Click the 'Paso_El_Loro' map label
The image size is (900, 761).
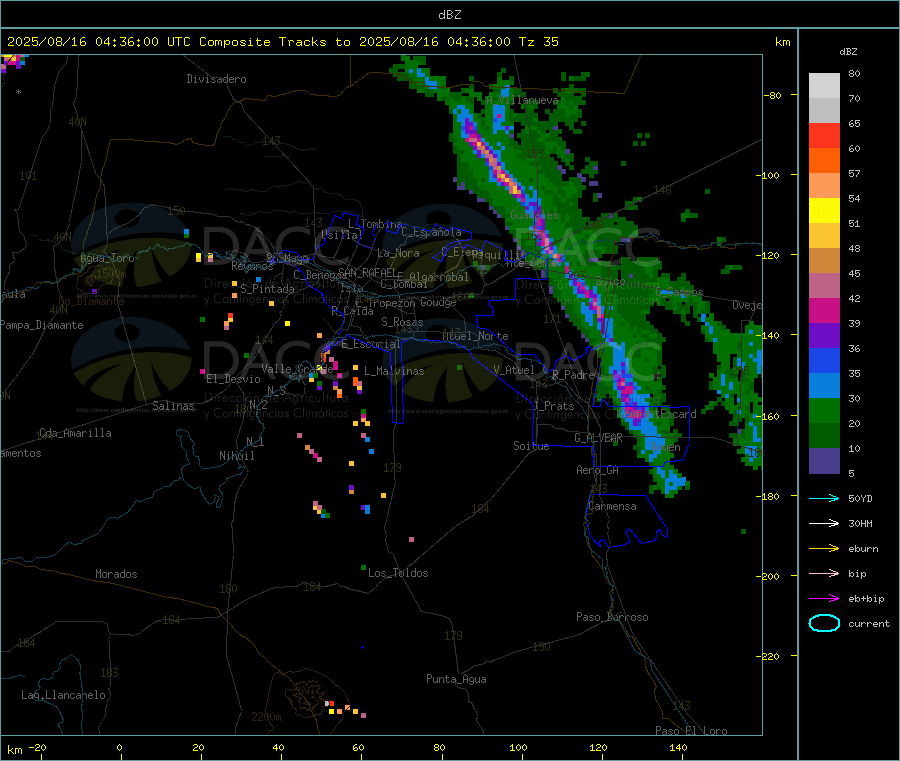click(x=691, y=731)
